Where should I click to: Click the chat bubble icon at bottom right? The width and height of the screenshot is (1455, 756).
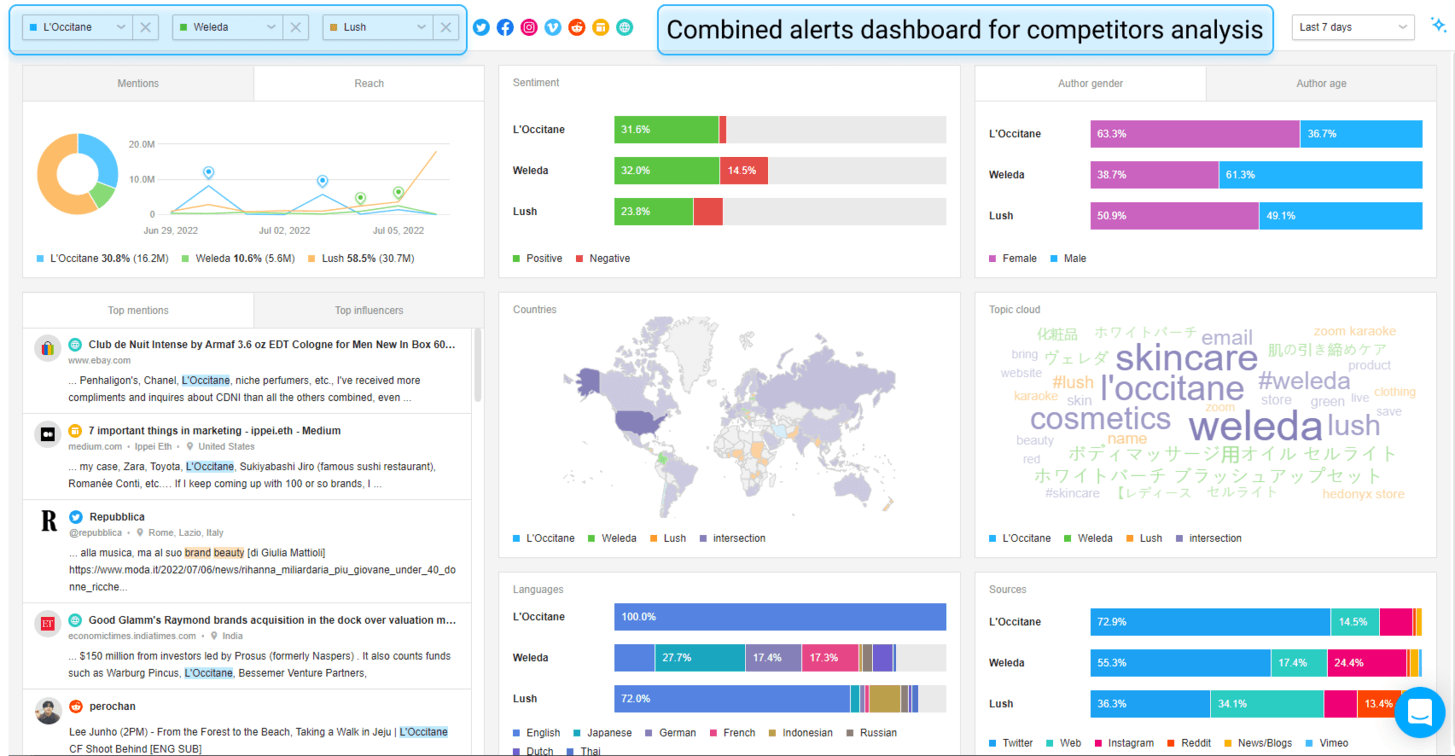[1420, 712]
